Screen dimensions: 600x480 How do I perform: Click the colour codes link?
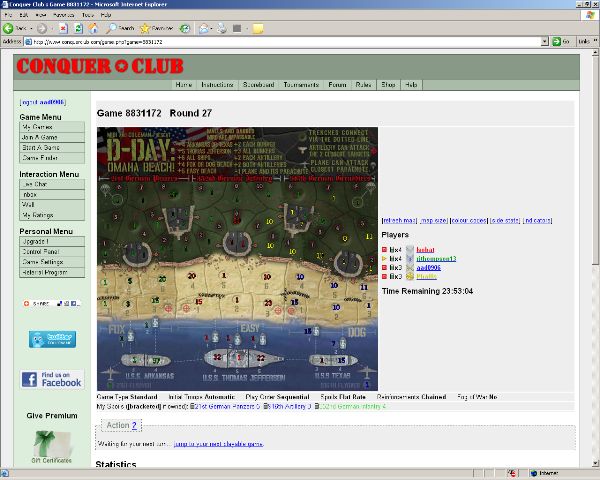pos(472,220)
